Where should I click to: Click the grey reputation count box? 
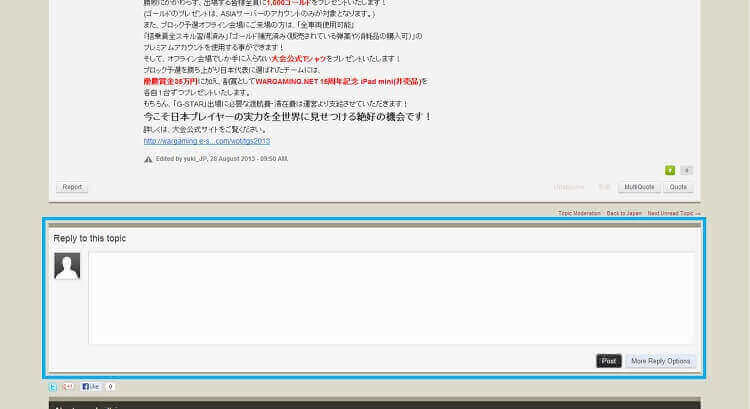[x=686, y=170]
